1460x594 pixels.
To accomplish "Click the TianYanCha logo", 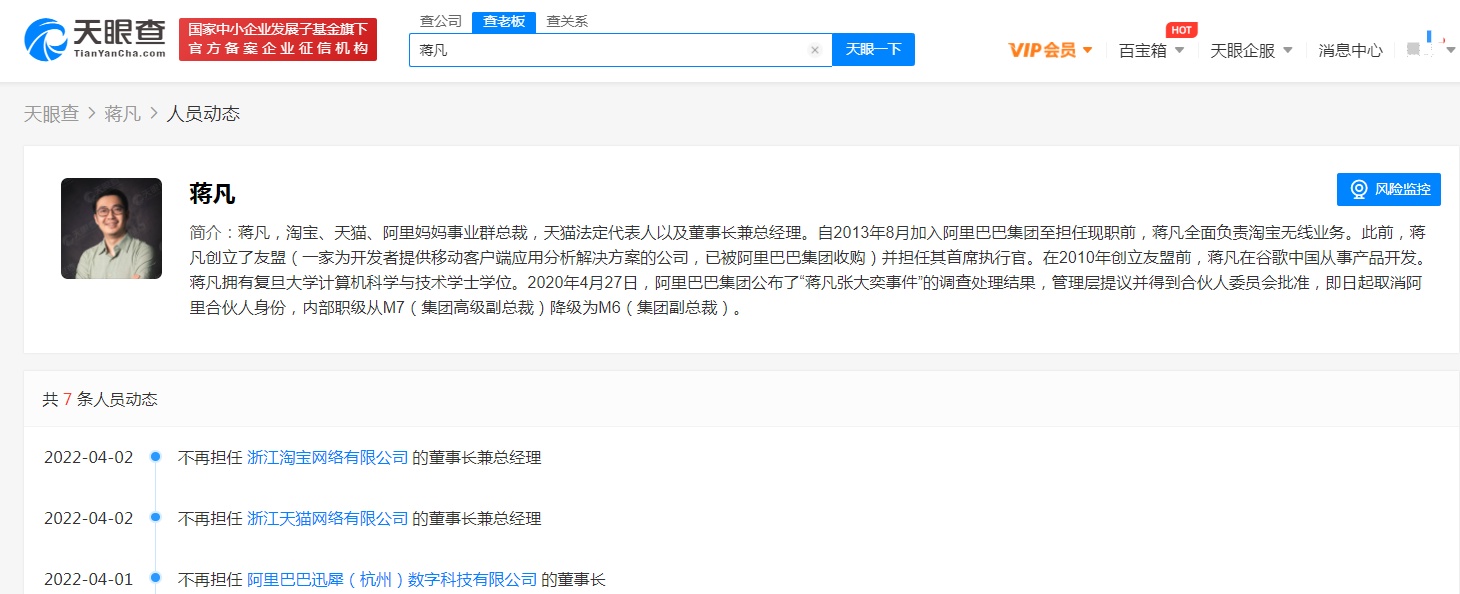I will click(96, 39).
